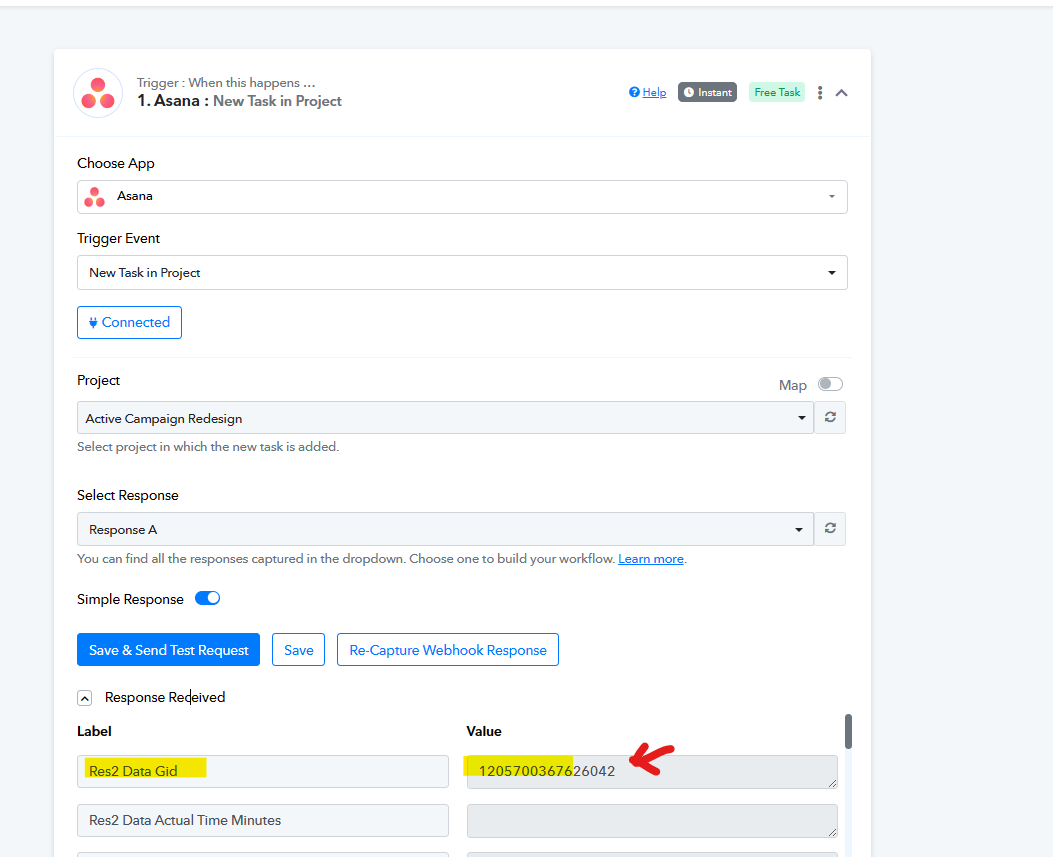1053x857 pixels.
Task: Open the Project dropdown Active Campaign Redesign
Action: pos(445,418)
